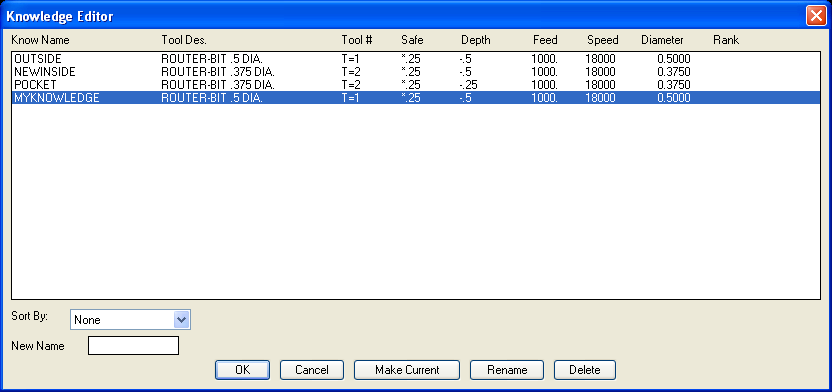832x392 pixels.
Task: Click speed 18000 in OUTSIDE row
Action: (x=601, y=59)
